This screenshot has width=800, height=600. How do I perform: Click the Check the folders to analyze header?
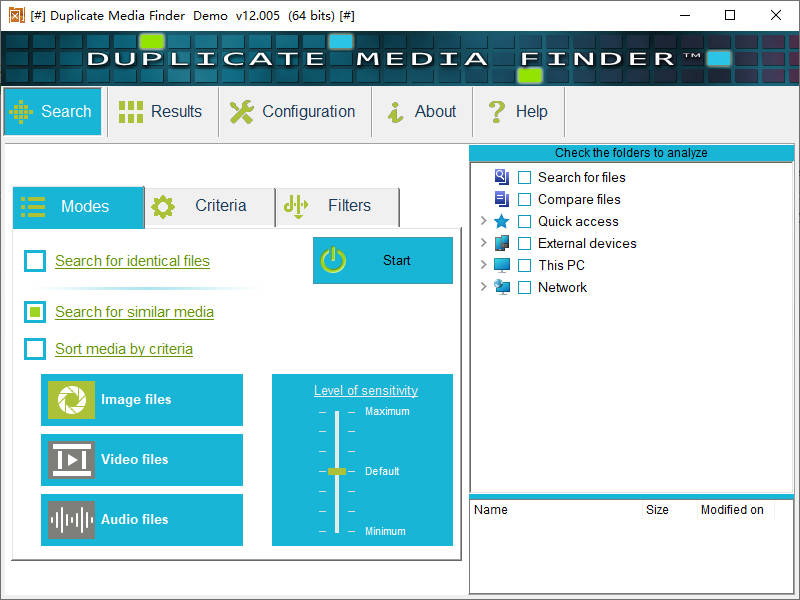631,153
